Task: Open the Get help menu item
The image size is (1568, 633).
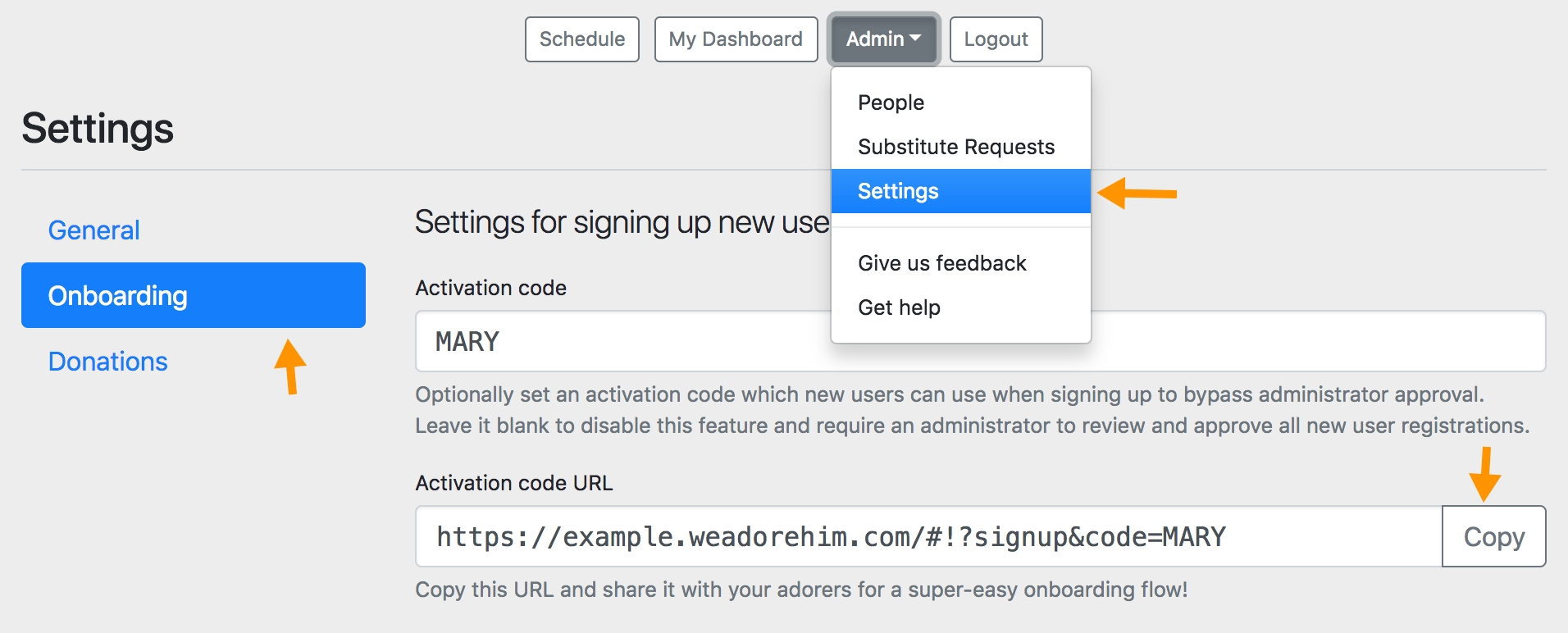Action: click(x=899, y=307)
